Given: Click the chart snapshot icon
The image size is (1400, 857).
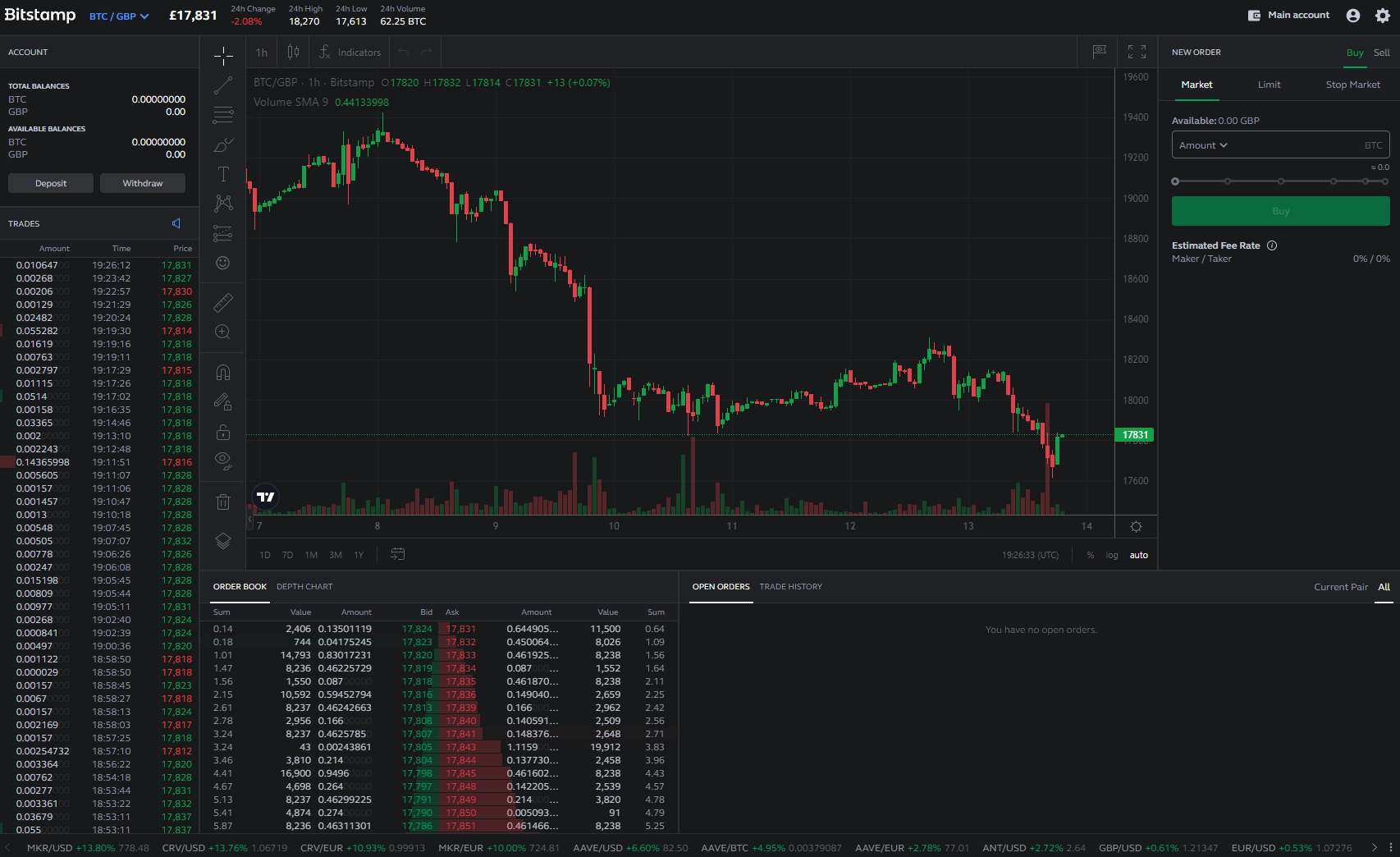Looking at the screenshot, I should [x=1100, y=52].
